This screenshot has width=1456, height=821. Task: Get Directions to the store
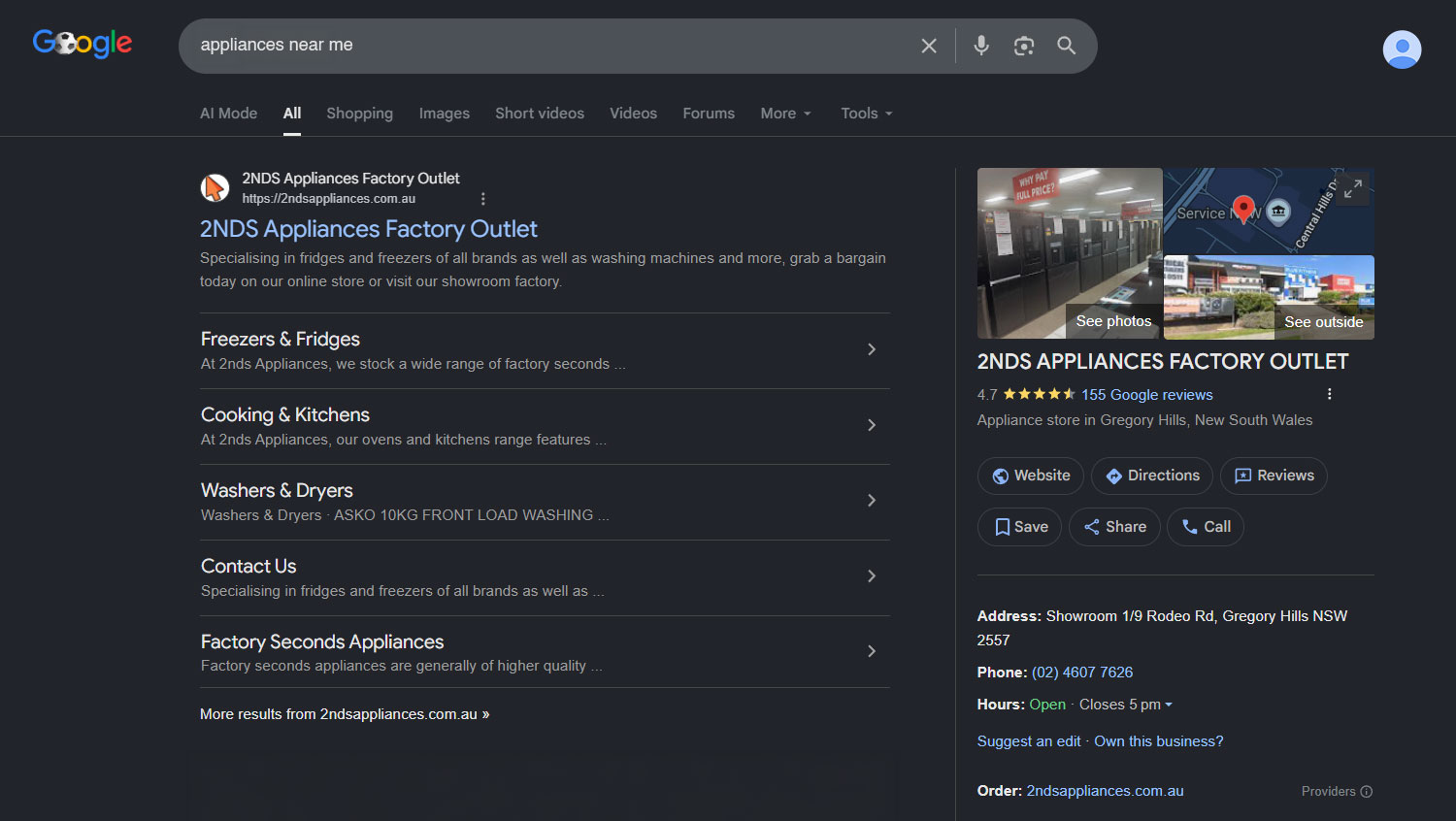click(1152, 476)
